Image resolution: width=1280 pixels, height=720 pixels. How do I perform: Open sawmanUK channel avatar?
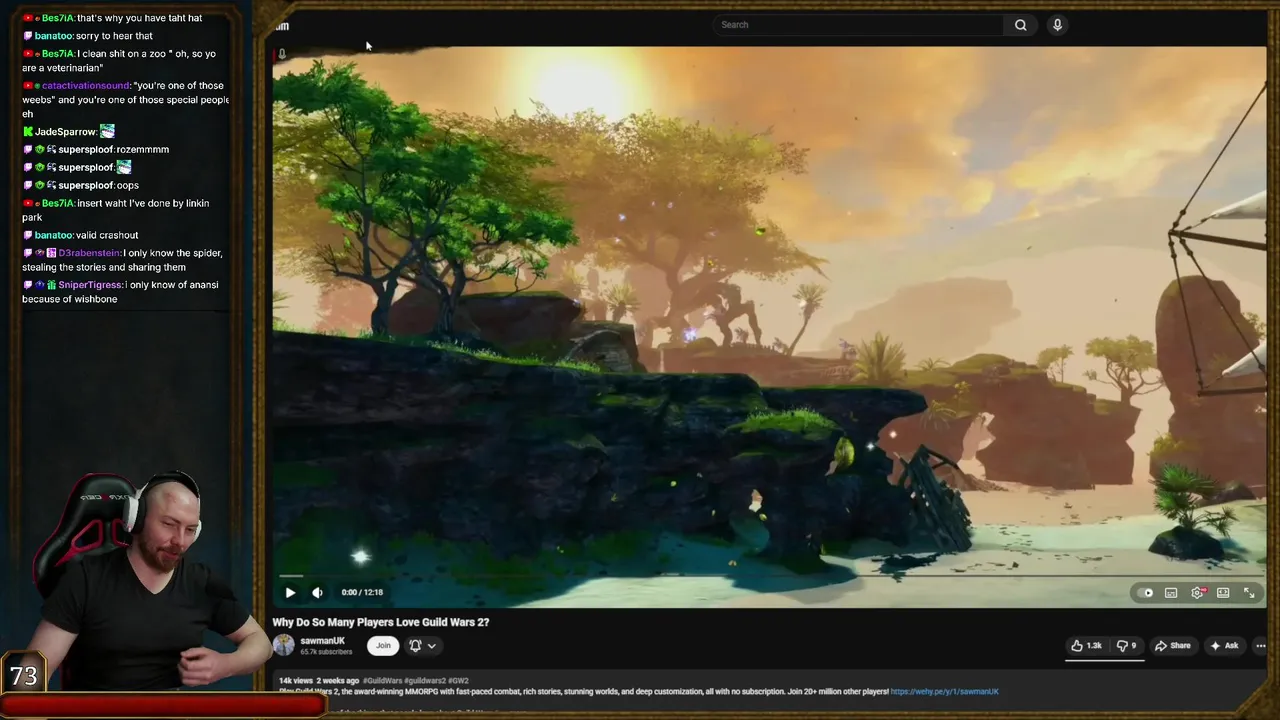[284, 645]
